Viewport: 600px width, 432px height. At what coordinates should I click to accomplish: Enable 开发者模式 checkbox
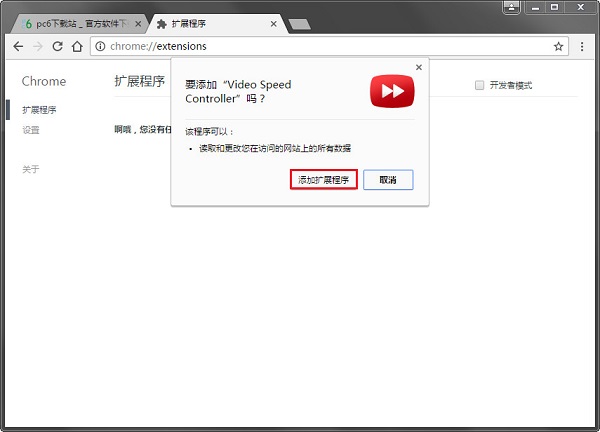pos(479,85)
